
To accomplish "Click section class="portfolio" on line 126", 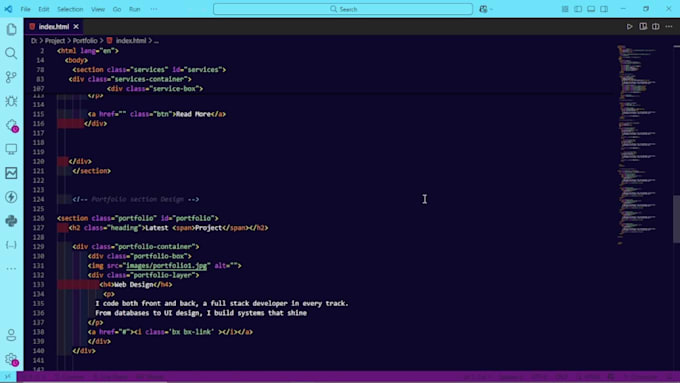I will click(138, 218).
